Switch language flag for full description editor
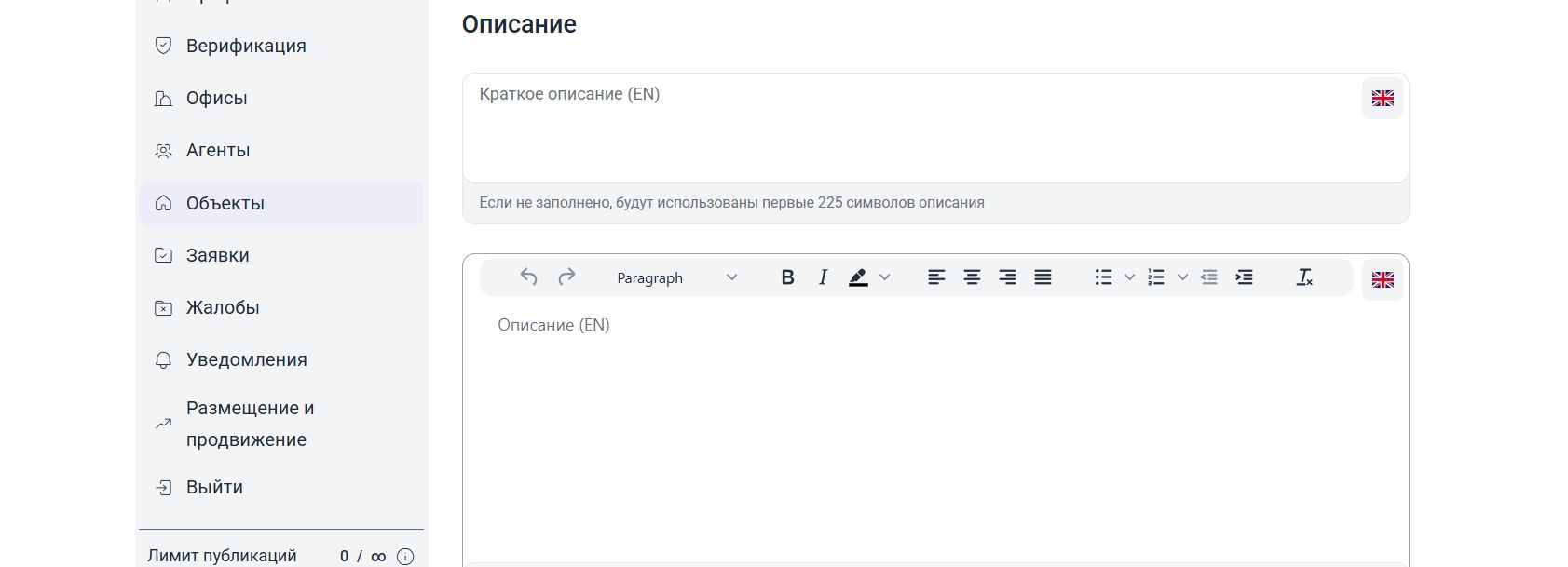Image resolution: width=1568 pixels, height=567 pixels. (x=1383, y=279)
